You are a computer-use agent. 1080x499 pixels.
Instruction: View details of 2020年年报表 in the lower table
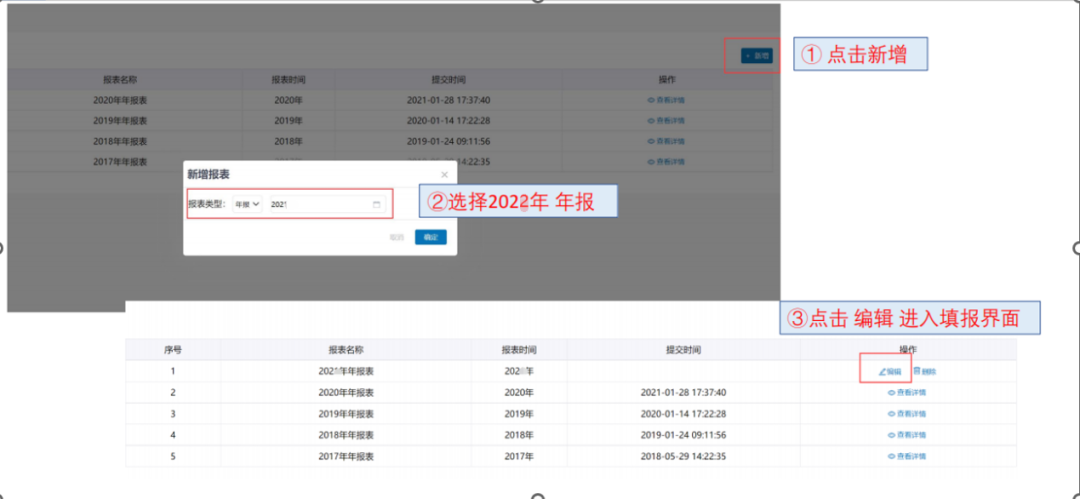907,393
